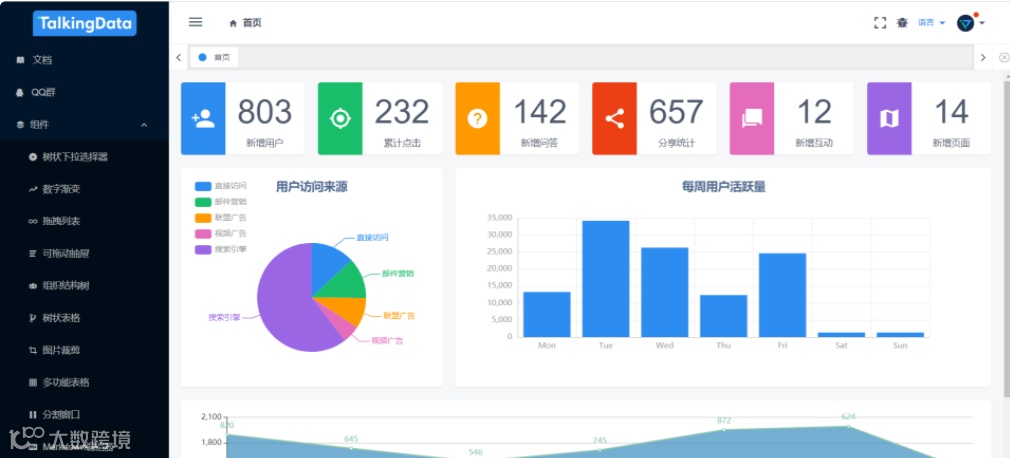This screenshot has width=1010, height=458.
Task: Open 数字渐变 menu item
Action: (x=84, y=189)
